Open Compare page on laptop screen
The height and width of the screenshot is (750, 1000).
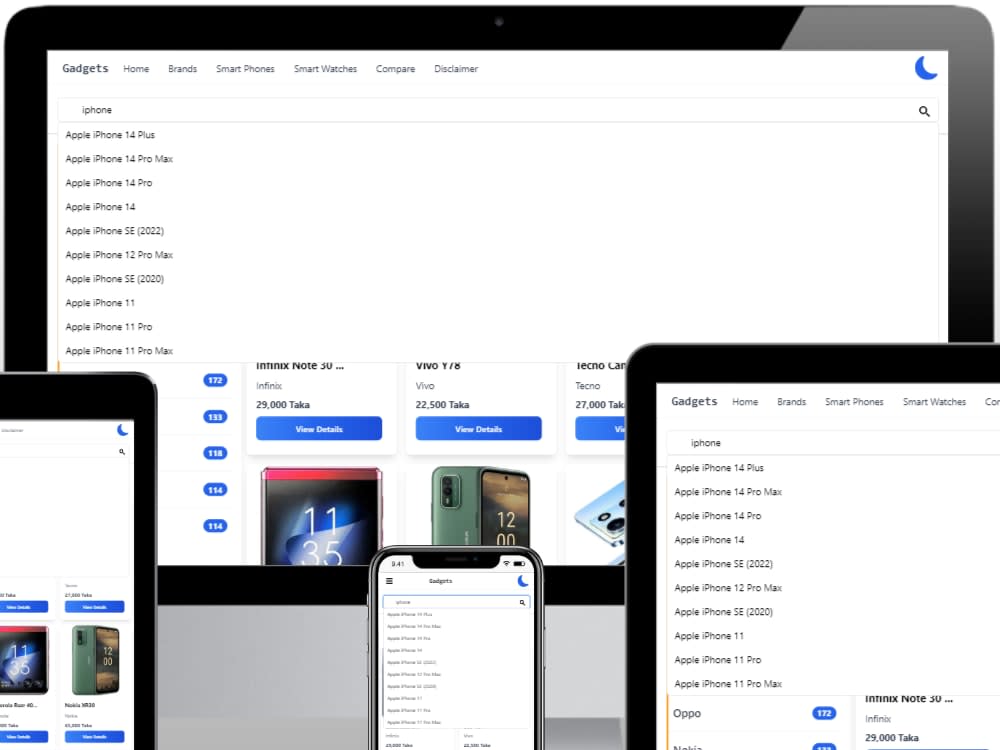point(395,69)
